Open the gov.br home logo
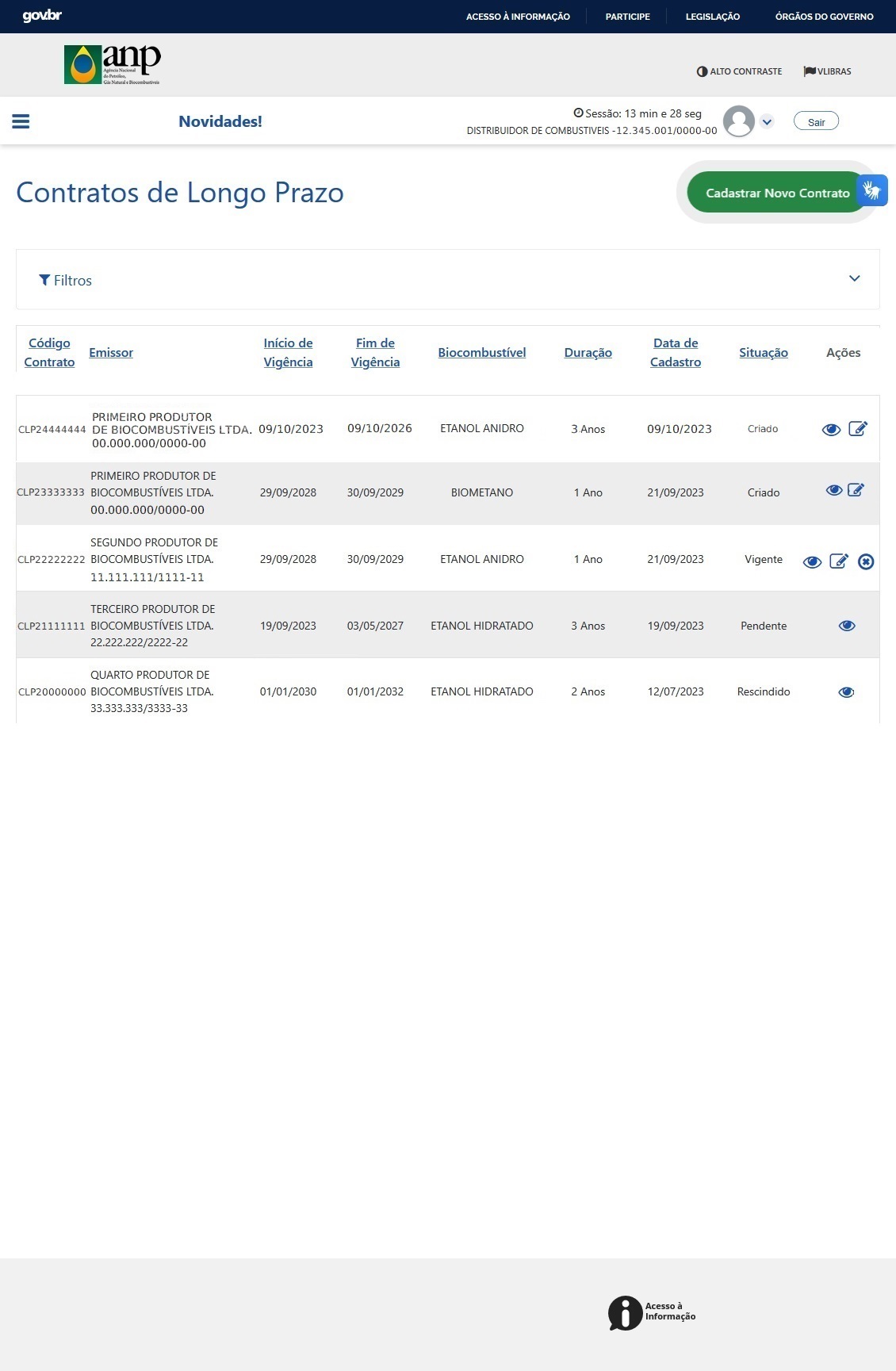 [x=42, y=16]
